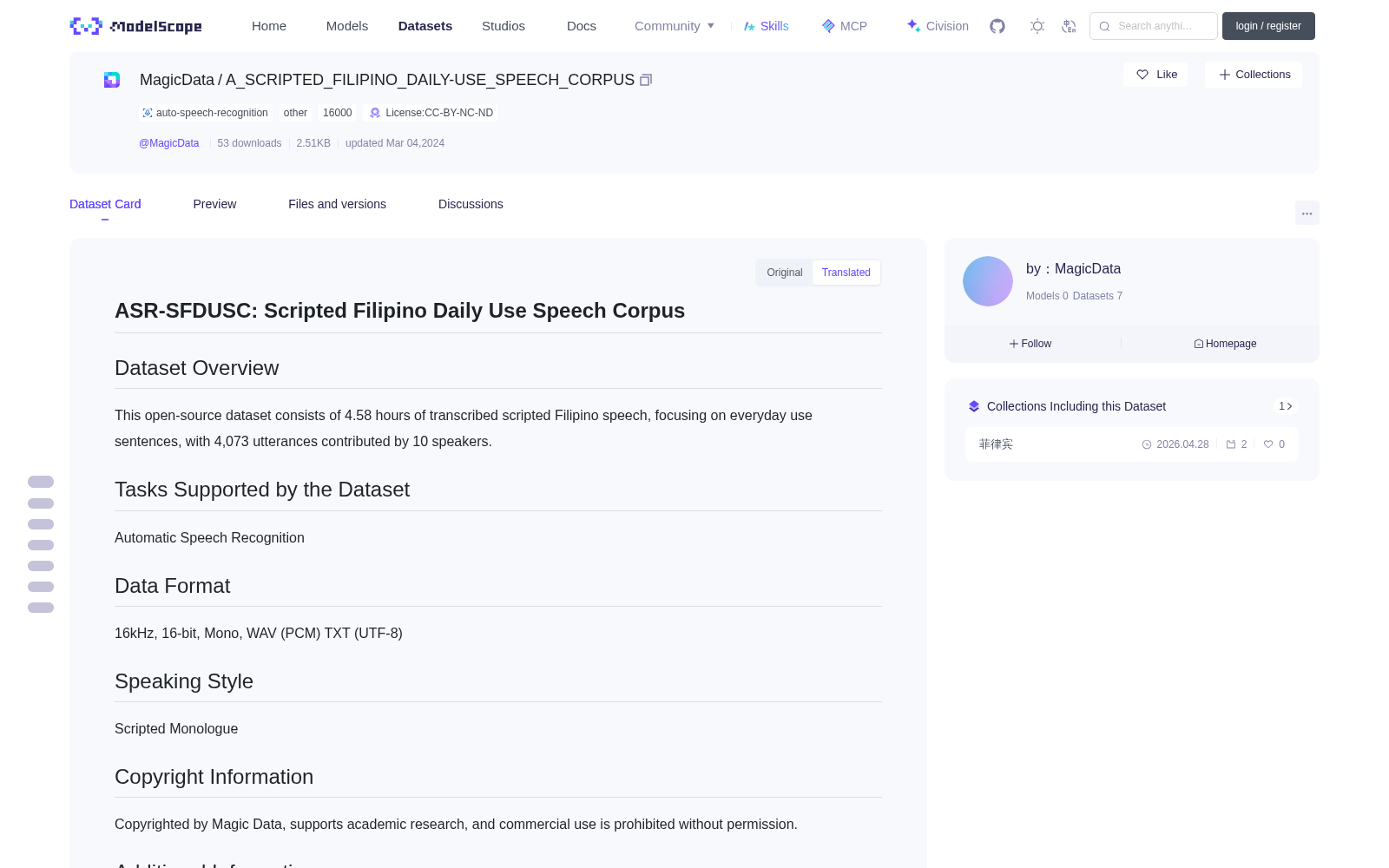
Task: Click the 'Speaking Style' heading
Action: click(x=184, y=681)
